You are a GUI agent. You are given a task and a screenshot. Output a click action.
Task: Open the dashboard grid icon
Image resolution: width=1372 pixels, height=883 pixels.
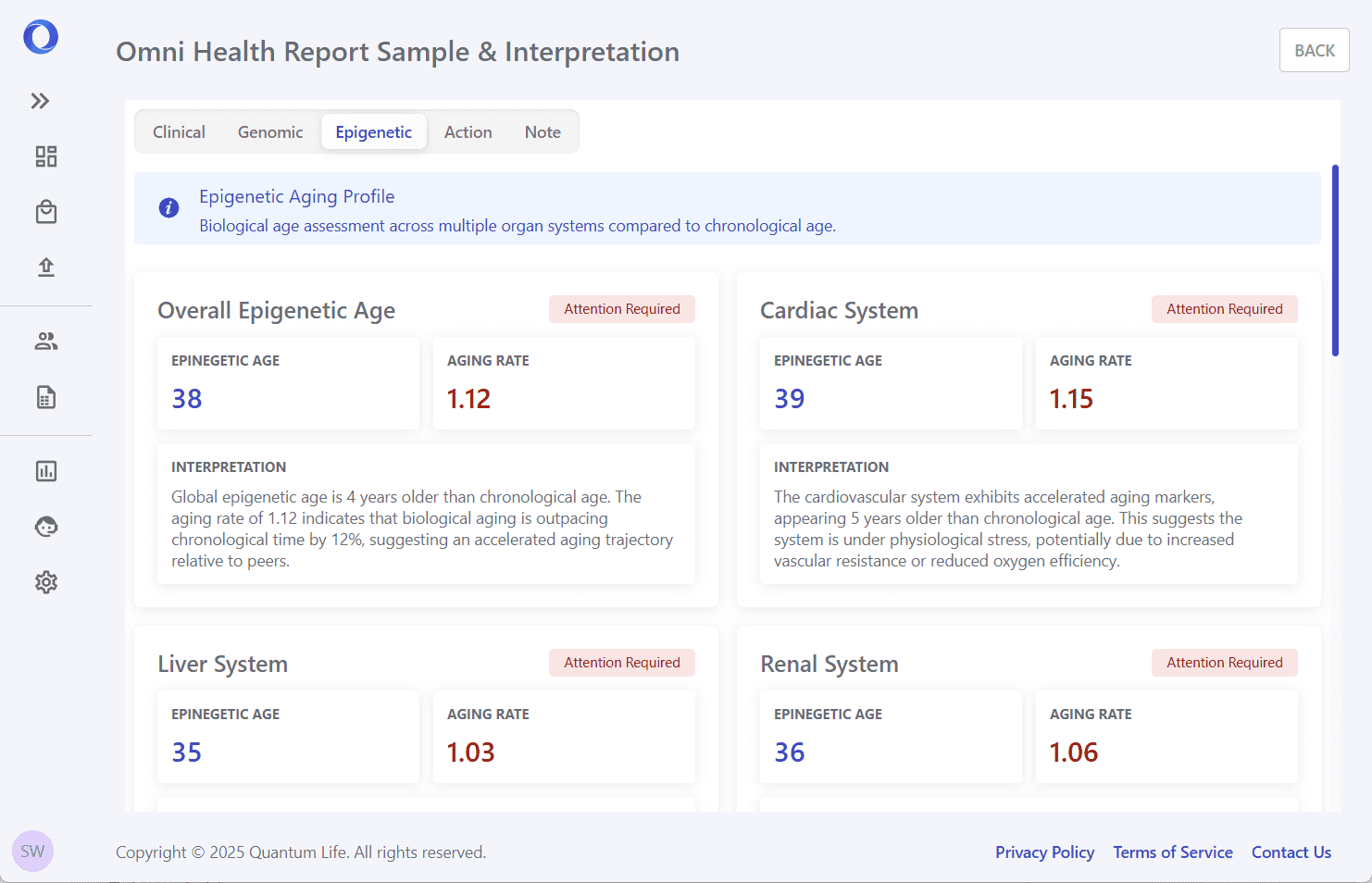coord(46,156)
